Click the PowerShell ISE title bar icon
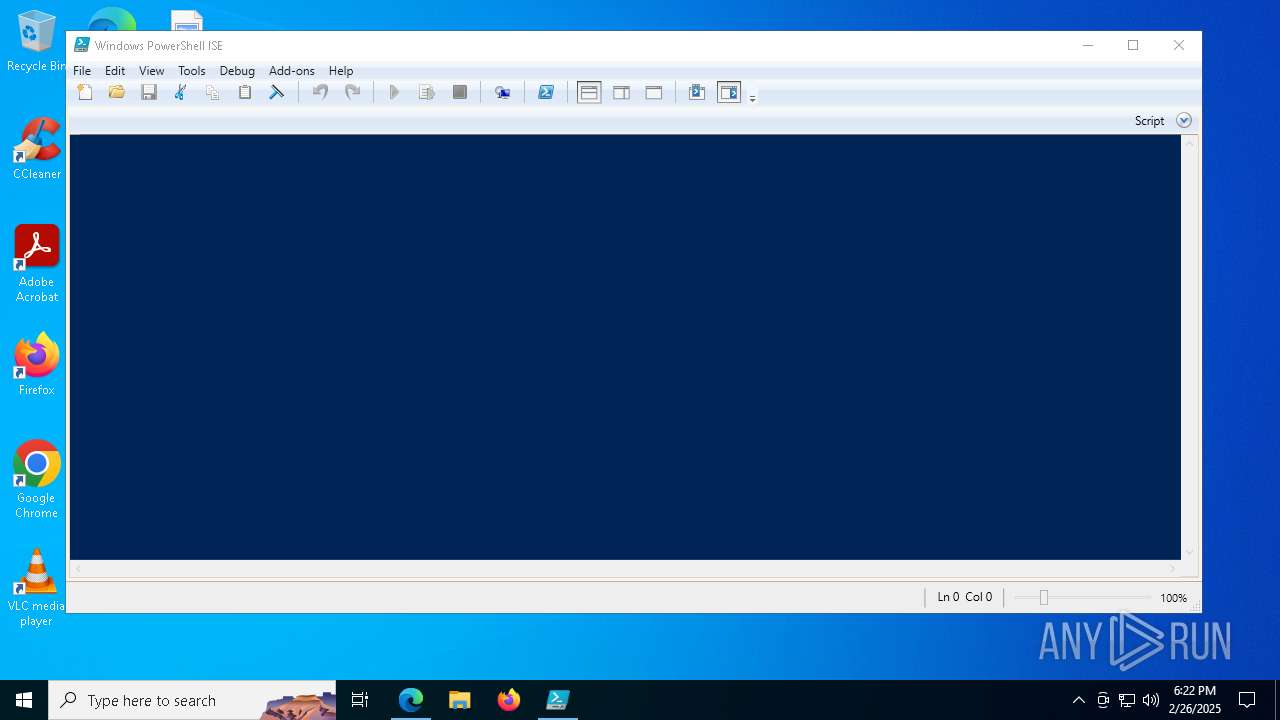Screen dimensions: 1280x720 coord(82,45)
